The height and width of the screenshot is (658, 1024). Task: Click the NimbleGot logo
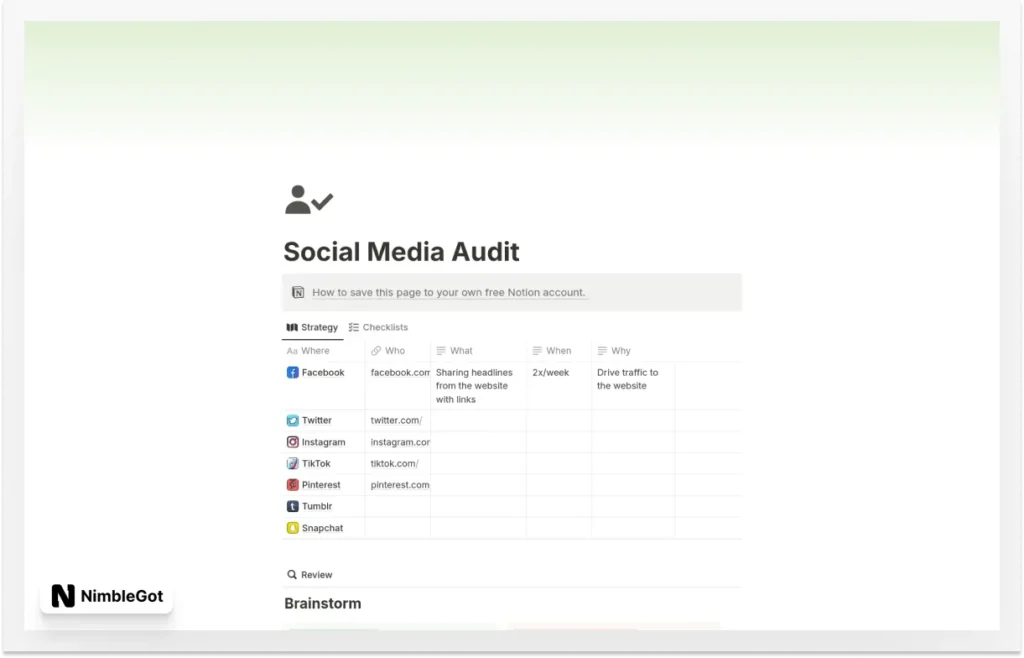tap(106, 595)
